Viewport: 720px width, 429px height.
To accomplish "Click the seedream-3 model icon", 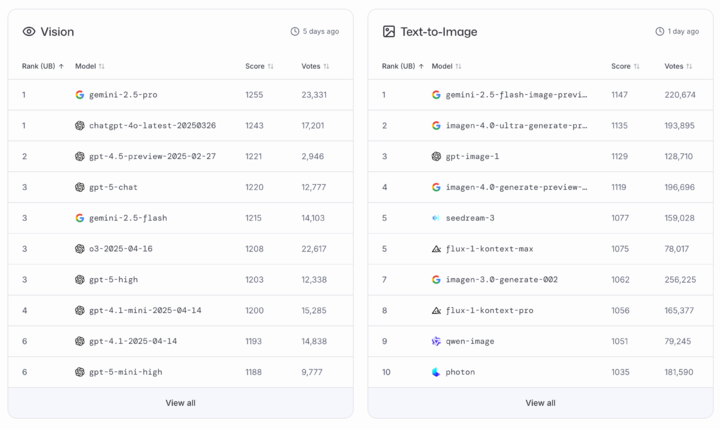I will click(x=436, y=218).
